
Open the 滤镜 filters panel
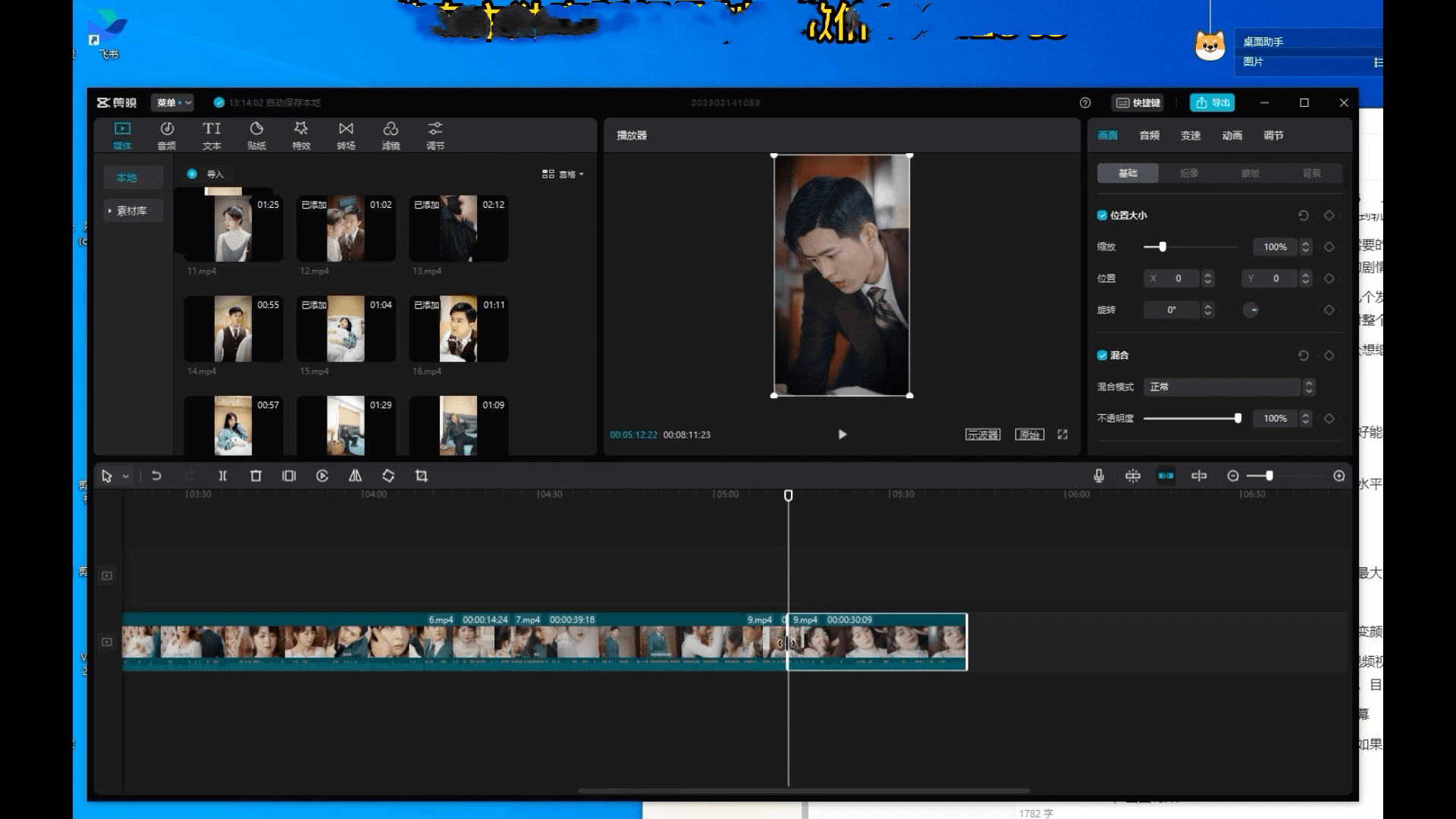tap(391, 136)
